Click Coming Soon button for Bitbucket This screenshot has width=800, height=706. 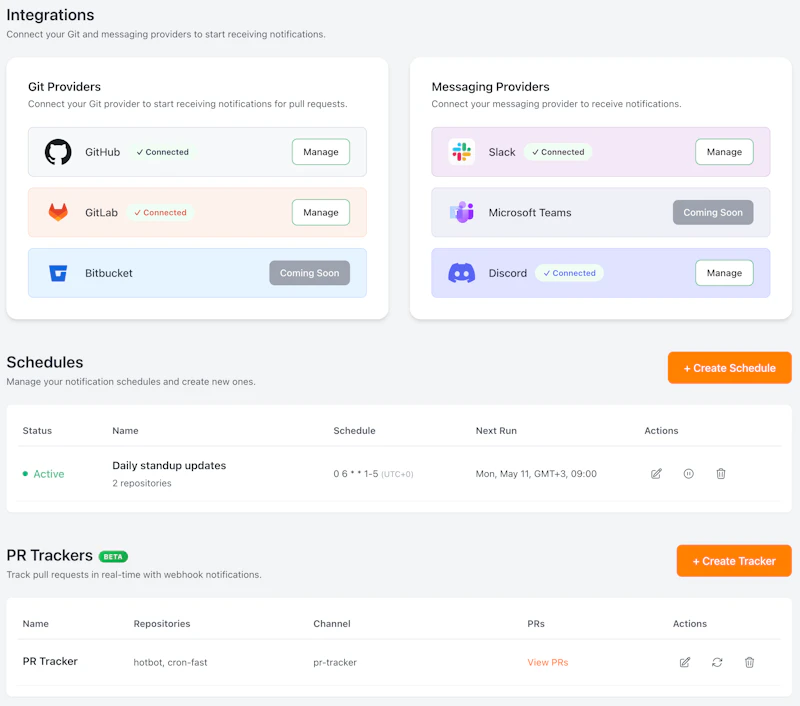309,273
